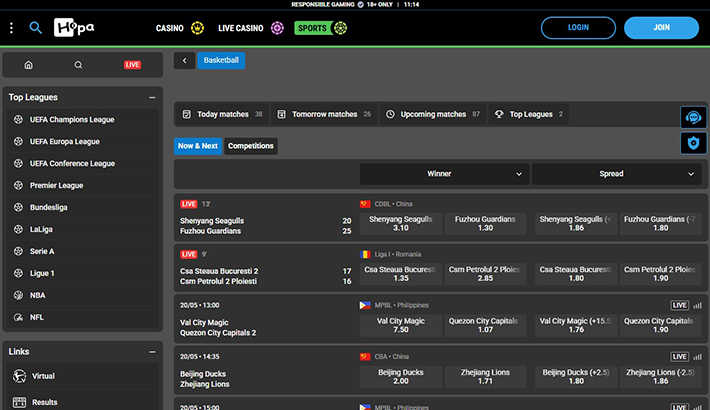This screenshot has width=710, height=410.
Task: Click the Login button
Action: pyautogui.click(x=578, y=28)
